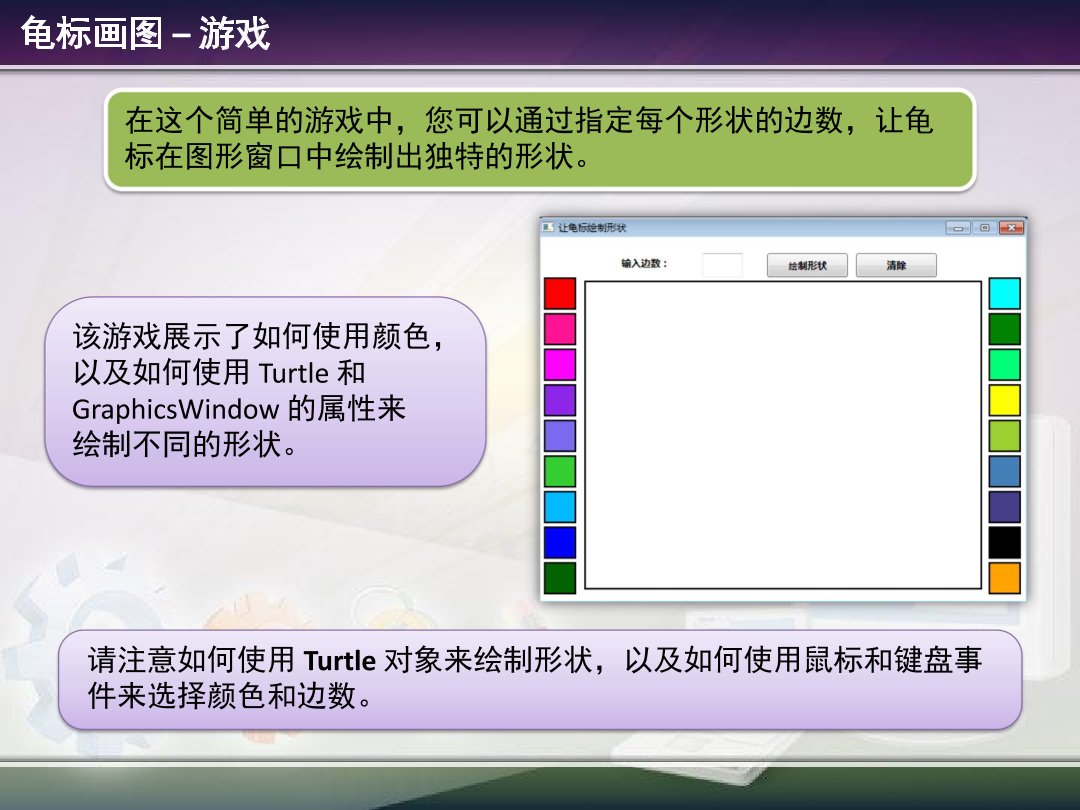Minimize the 让龟标绘制形状 window
1080x810 pixels.
[959, 228]
